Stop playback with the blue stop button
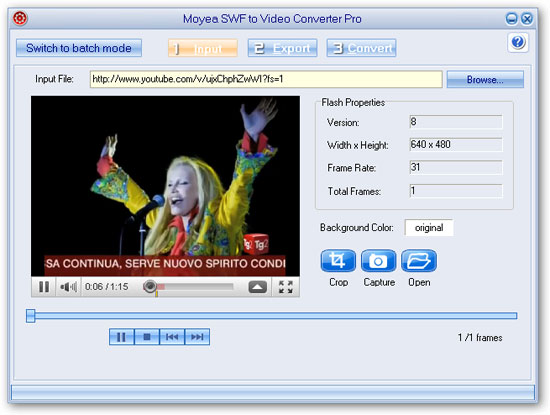 click(147, 337)
